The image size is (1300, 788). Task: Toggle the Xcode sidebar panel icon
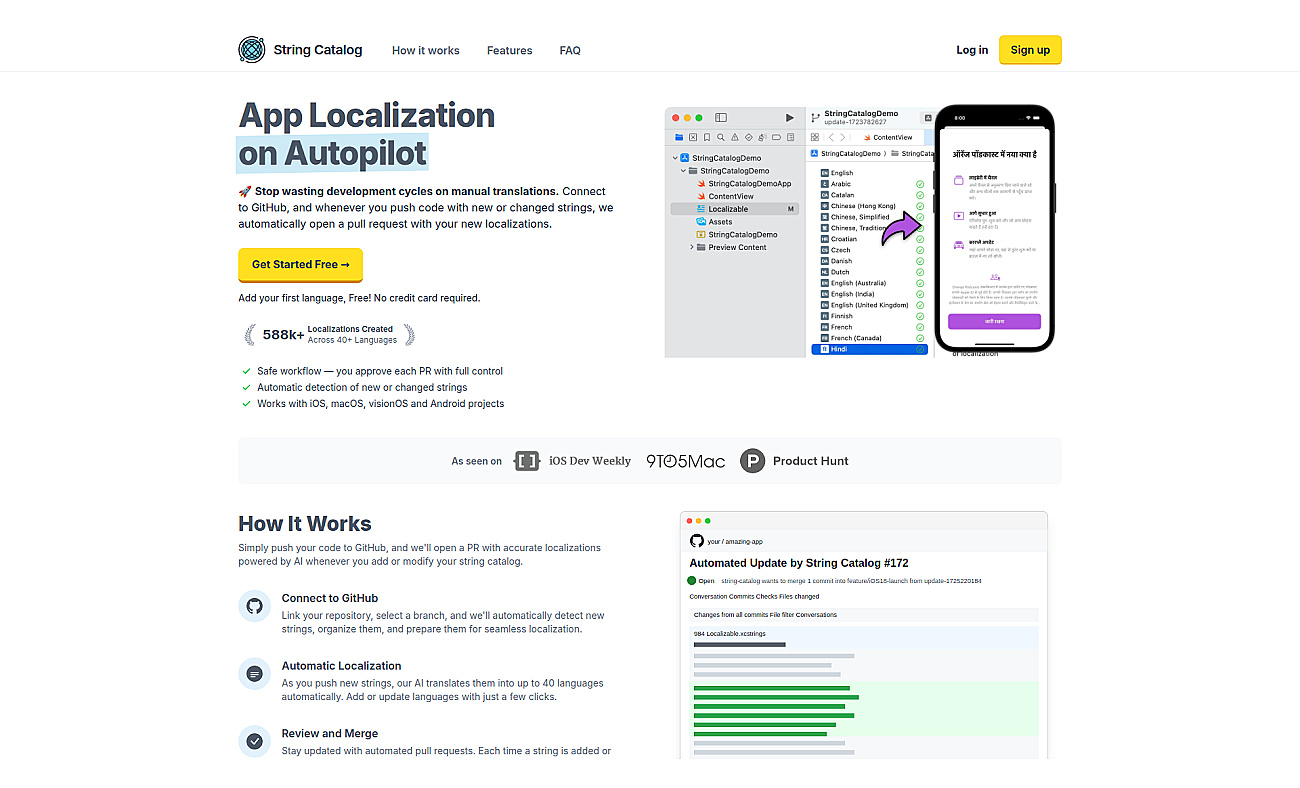(x=721, y=118)
